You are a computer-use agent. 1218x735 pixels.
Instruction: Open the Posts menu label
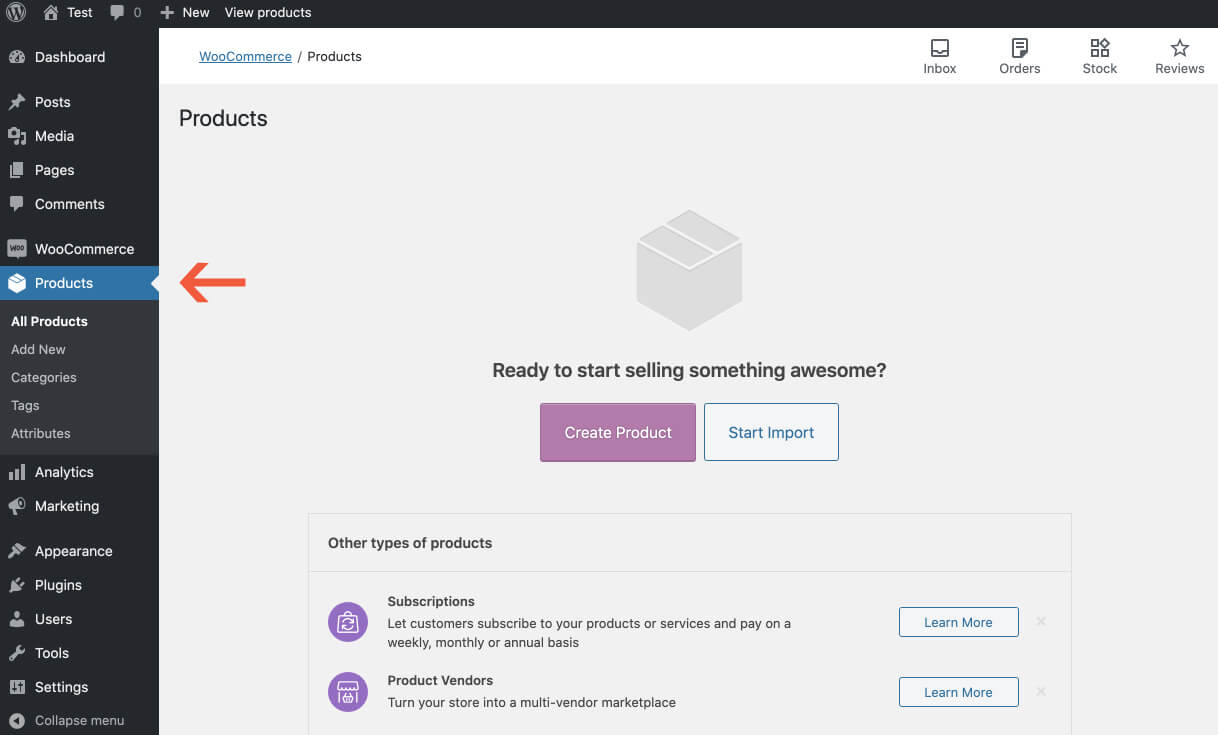(x=53, y=102)
